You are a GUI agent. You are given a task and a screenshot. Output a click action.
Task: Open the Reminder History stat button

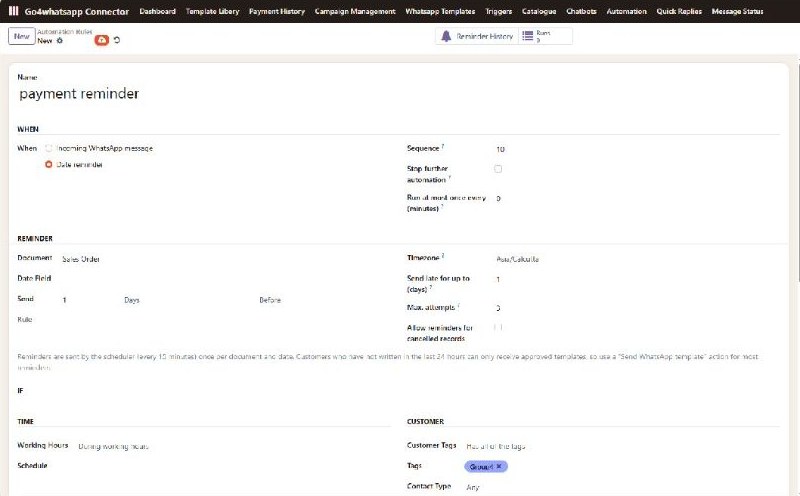click(x=477, y=36)
